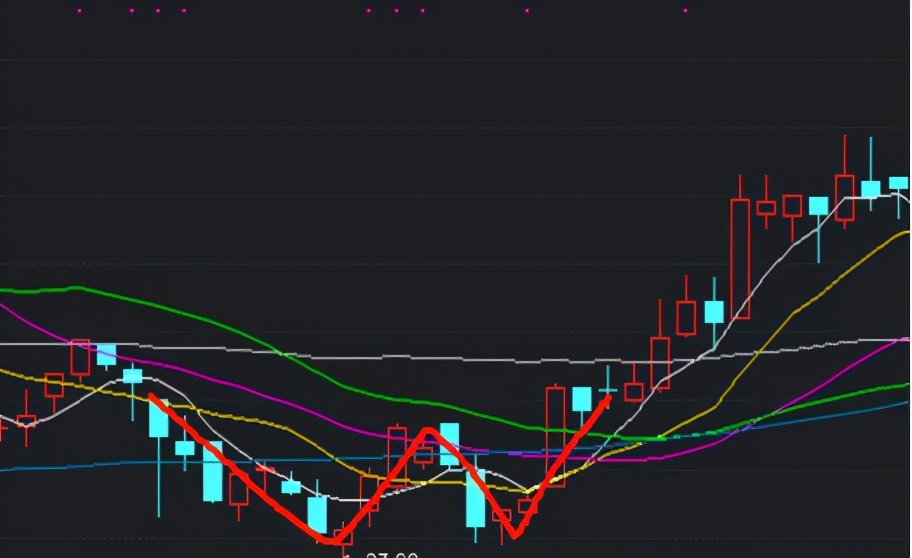Click the cyan candlestick with longest lower wick
This screenshot has height=558, width=912.
click(x=159, y=456)
